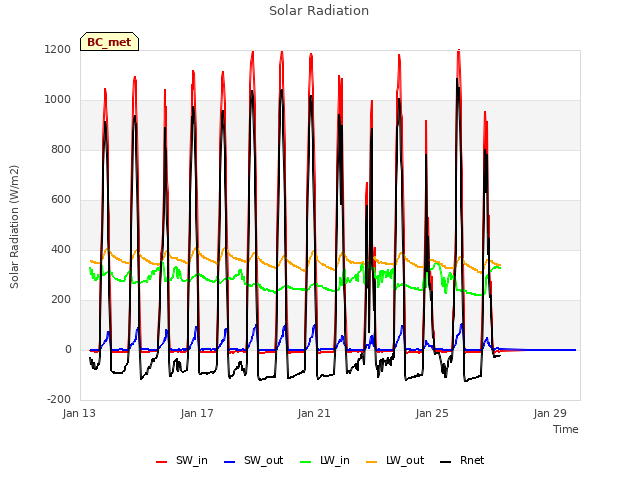
Task: Toggle the SW_in legend entry
Action: pos(182,460)
